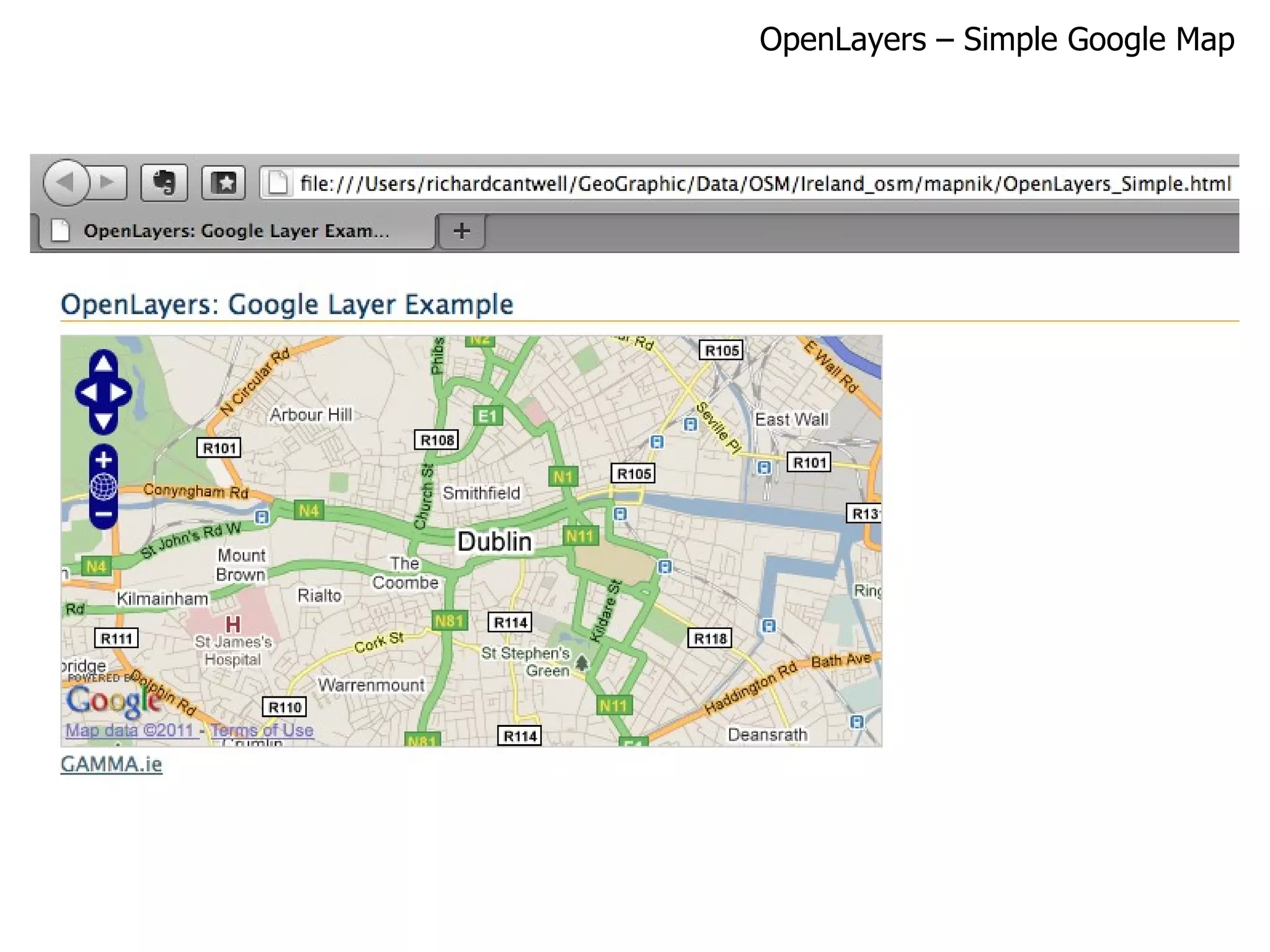This screenshot has height=952, width=1270.
Task: Pan the map north with the up arrow
Action: pyautogui.click(x=104, y=363)
